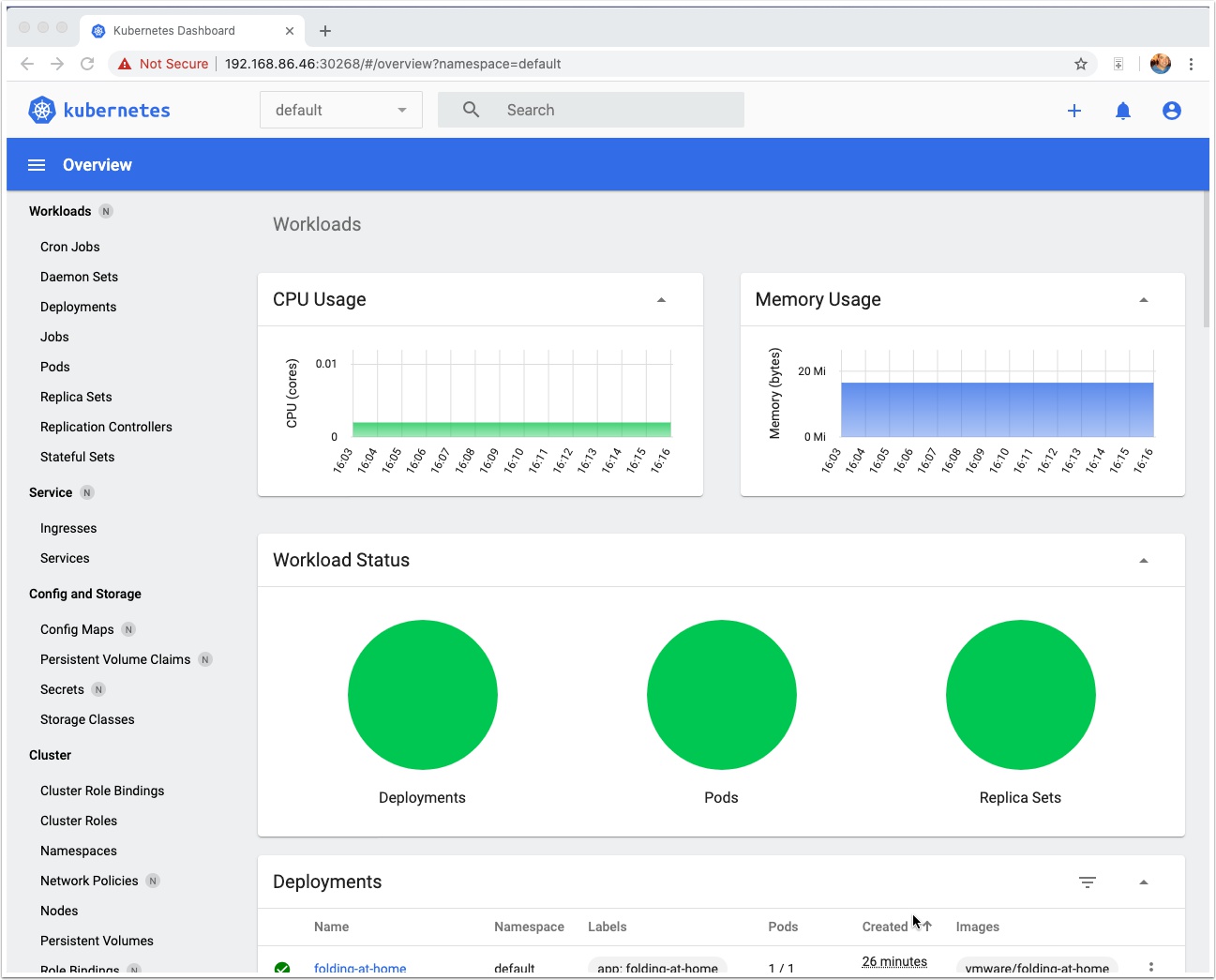Select Workloads in the sidebar
Viewport: 1216px width, 980px height.
[60, 211]
